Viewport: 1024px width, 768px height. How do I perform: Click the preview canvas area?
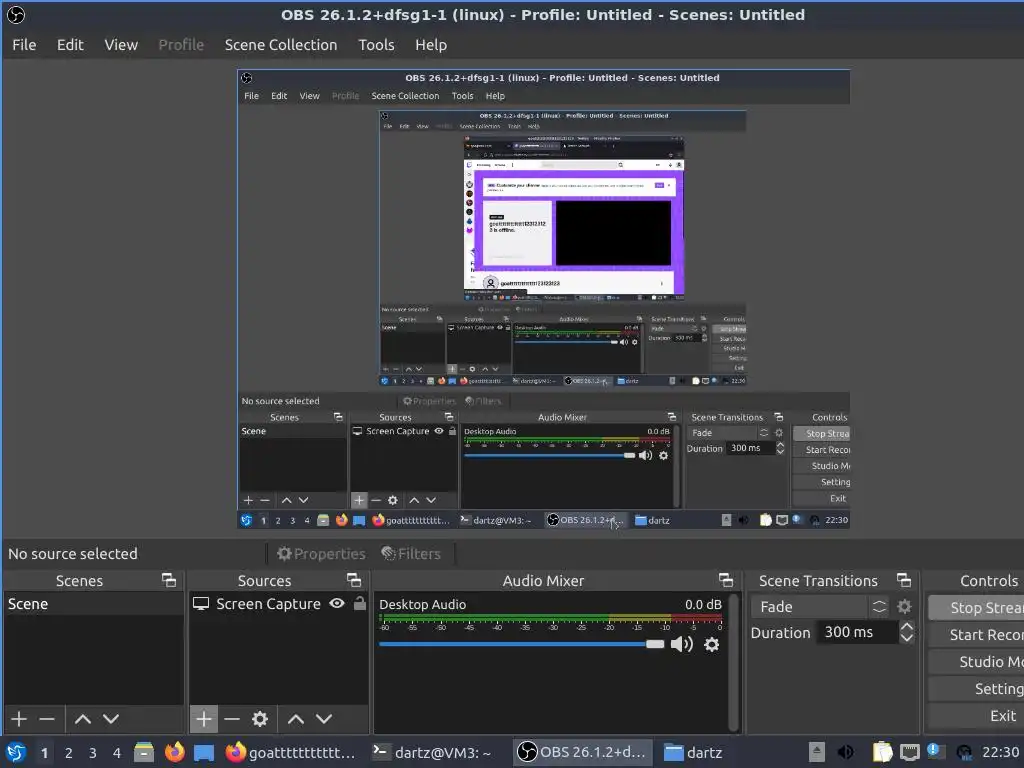(x=543, y=298)
